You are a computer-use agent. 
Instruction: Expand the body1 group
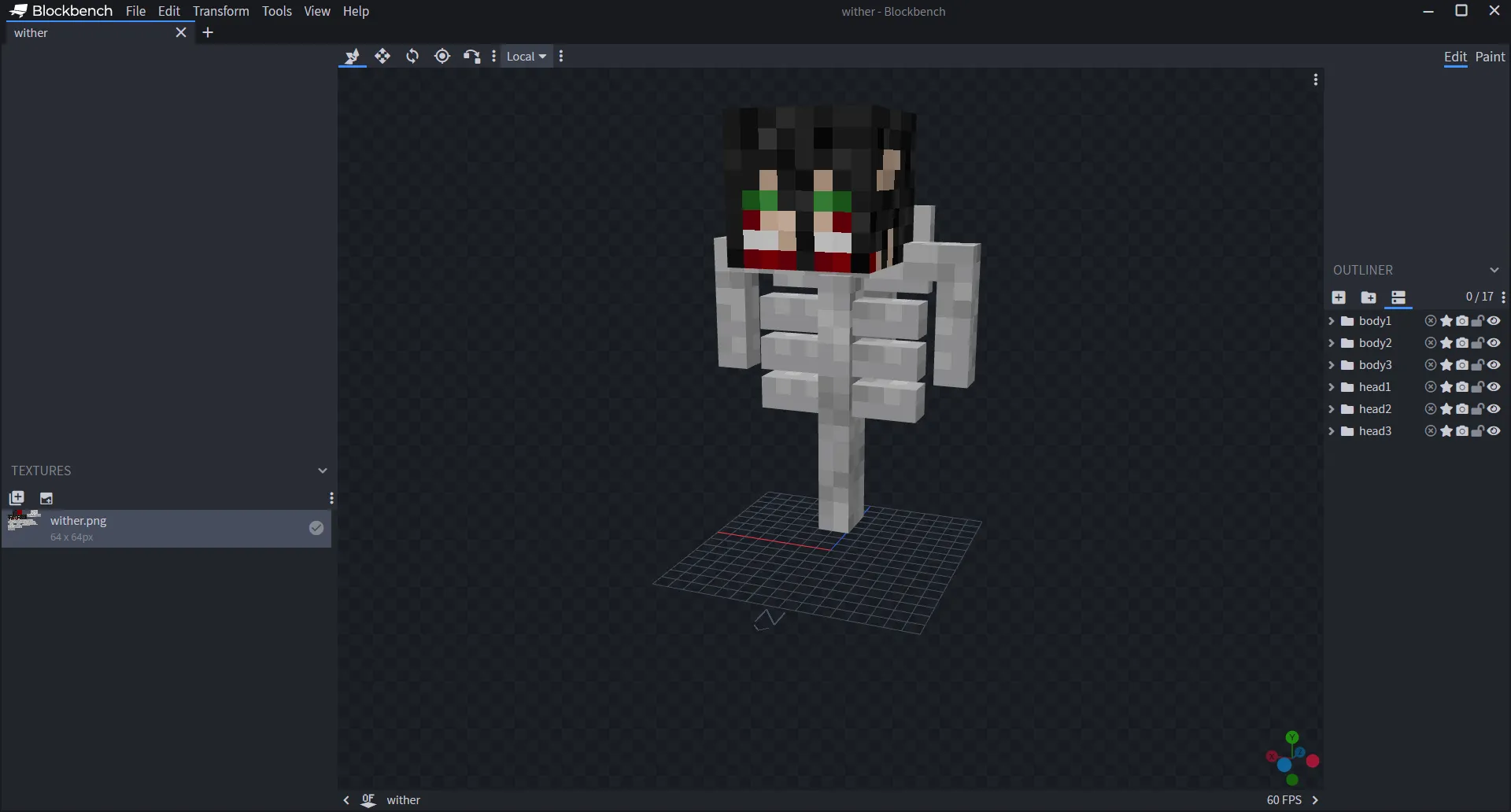click(x=1331, y=321)
